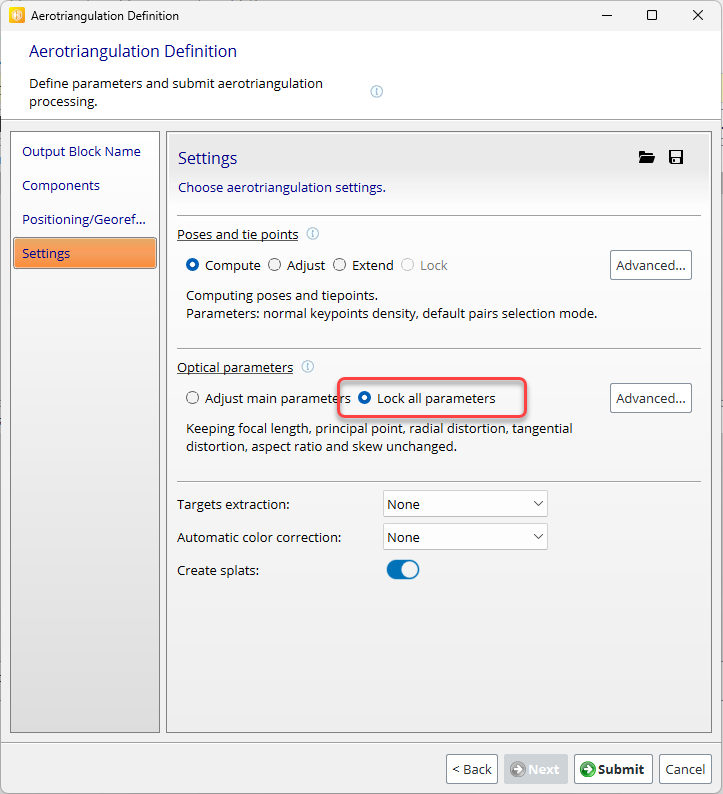Select Lock all parameters option
This screenshot has height=794, width=723.
coord(365,398)
